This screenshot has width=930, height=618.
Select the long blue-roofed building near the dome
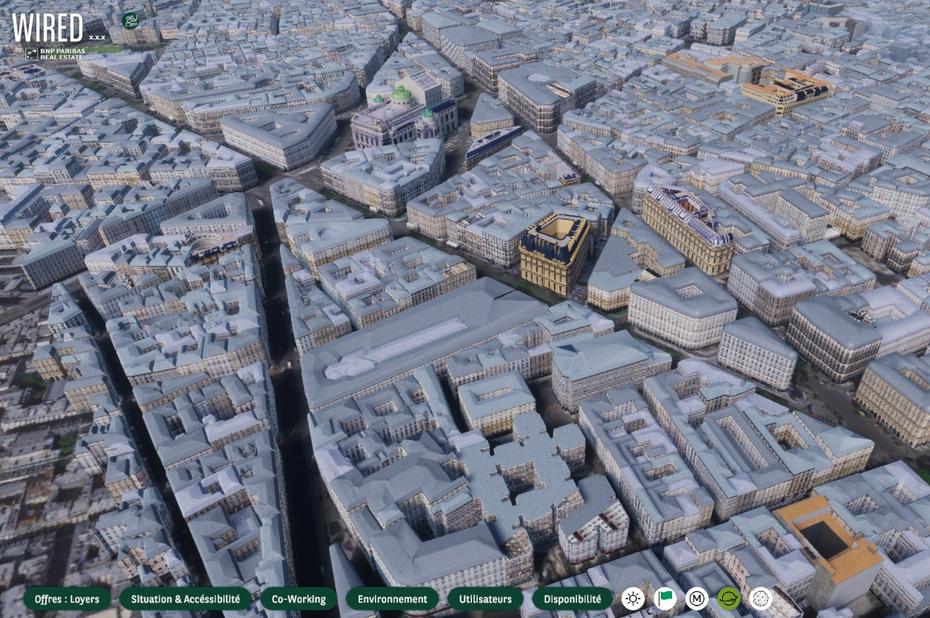(x=494, y=145)
